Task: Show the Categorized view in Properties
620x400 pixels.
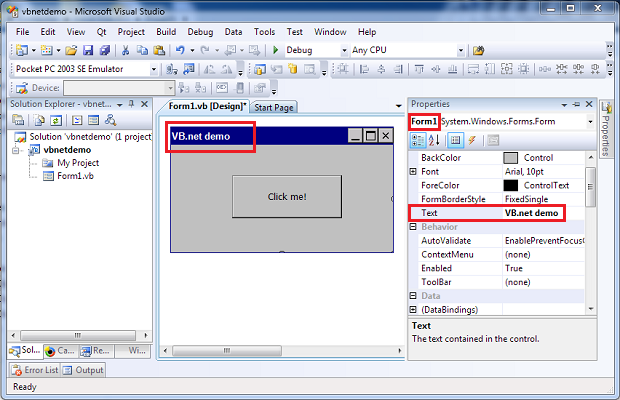Action: click(x=418, y=140)
